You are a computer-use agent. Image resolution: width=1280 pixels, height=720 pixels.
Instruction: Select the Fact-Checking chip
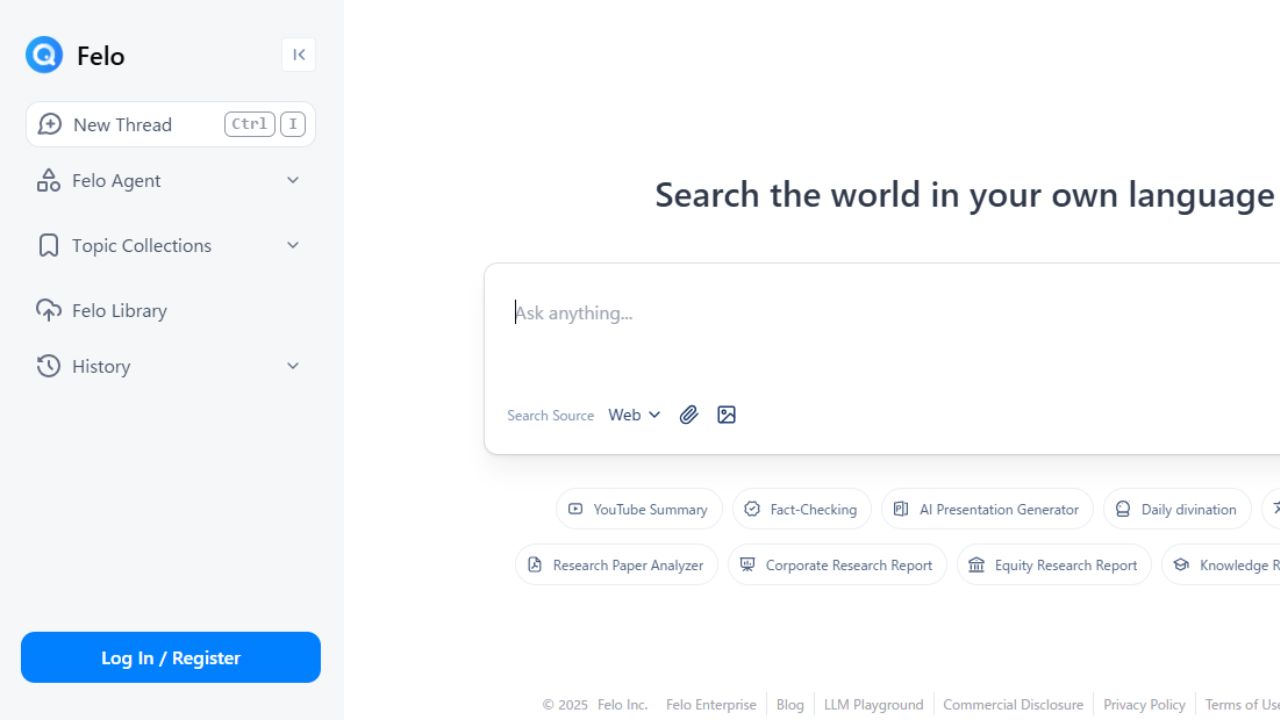[802, 509]
